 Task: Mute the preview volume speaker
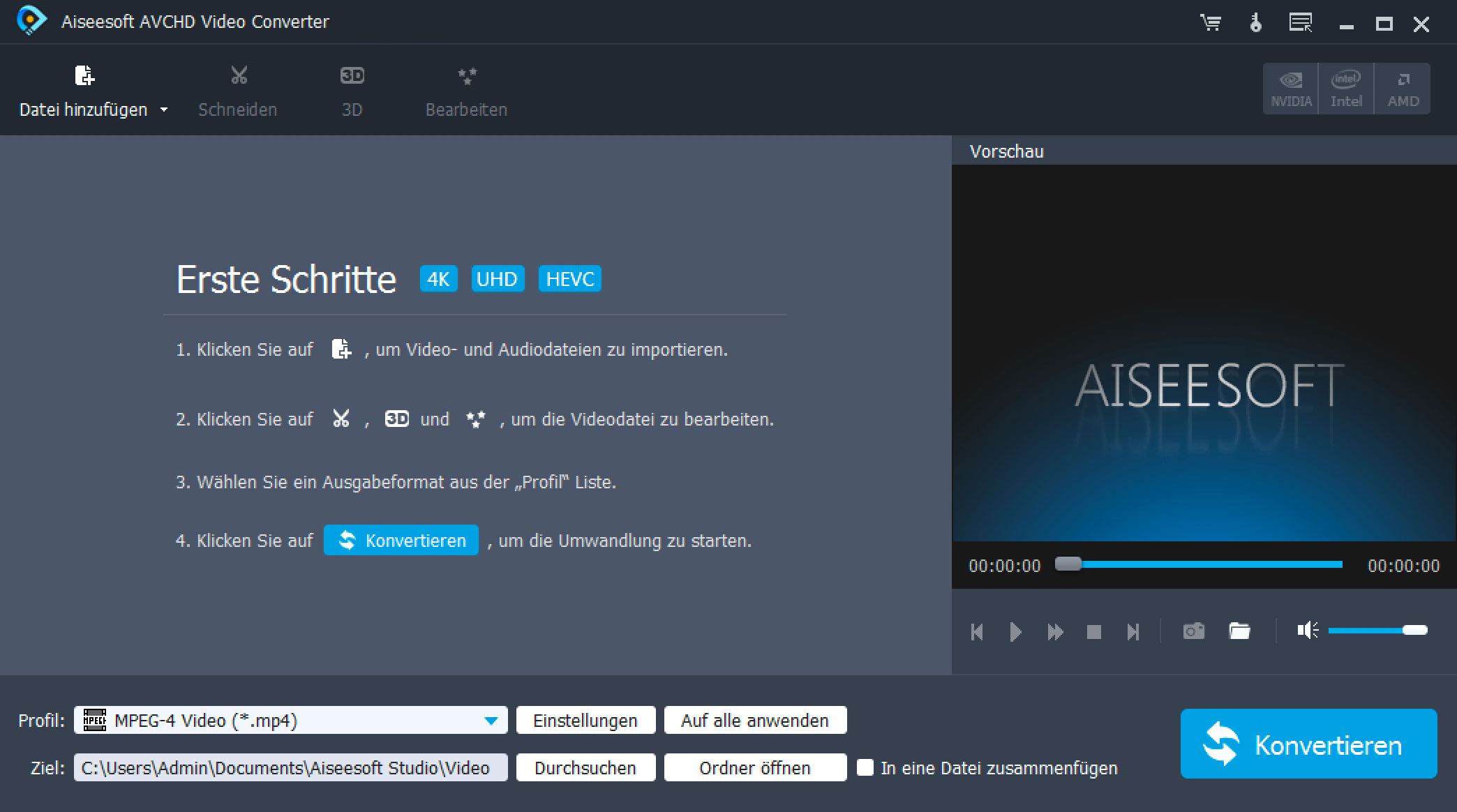tap(1307, 631)
